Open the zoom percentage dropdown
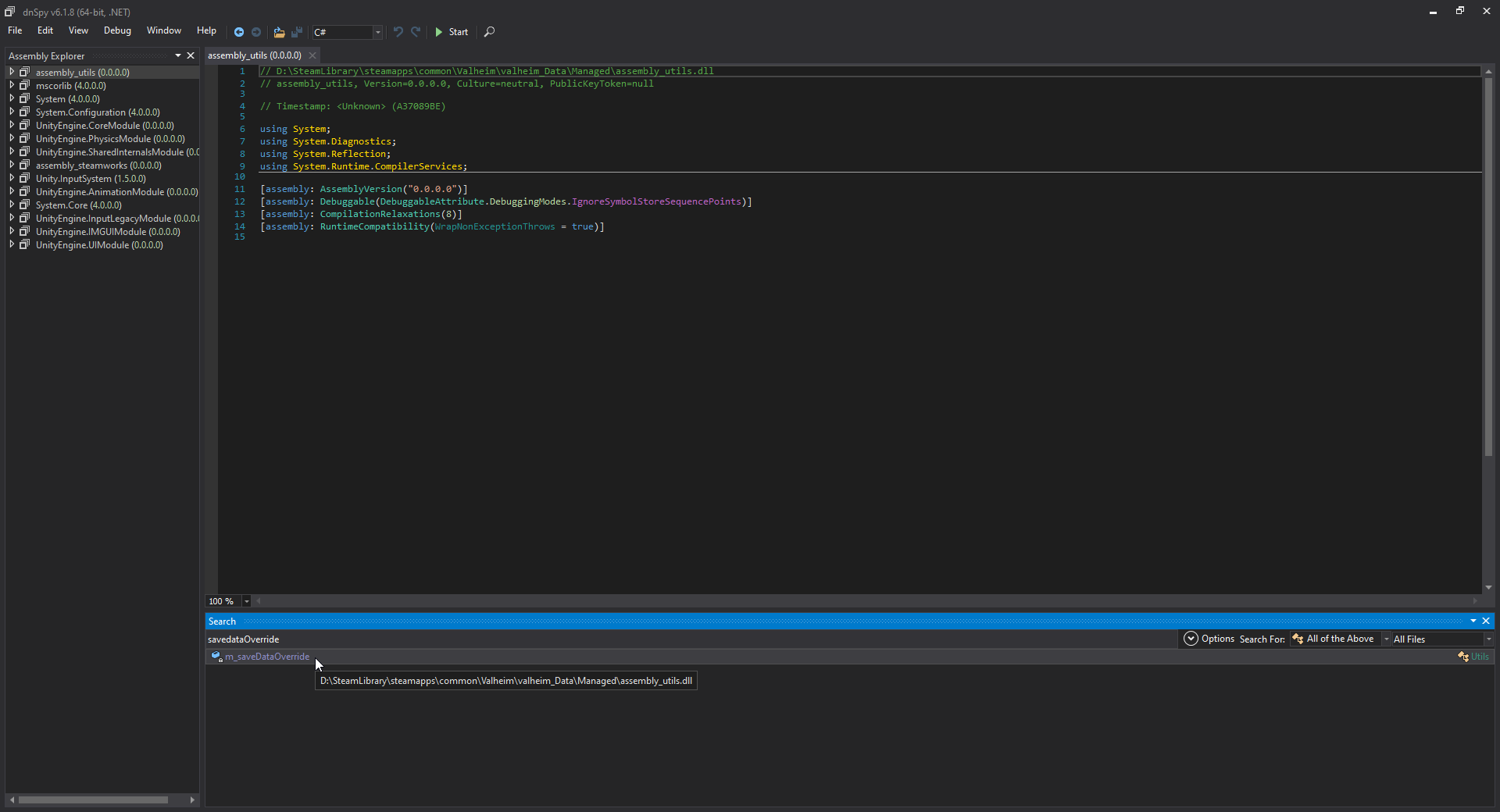 247,601
